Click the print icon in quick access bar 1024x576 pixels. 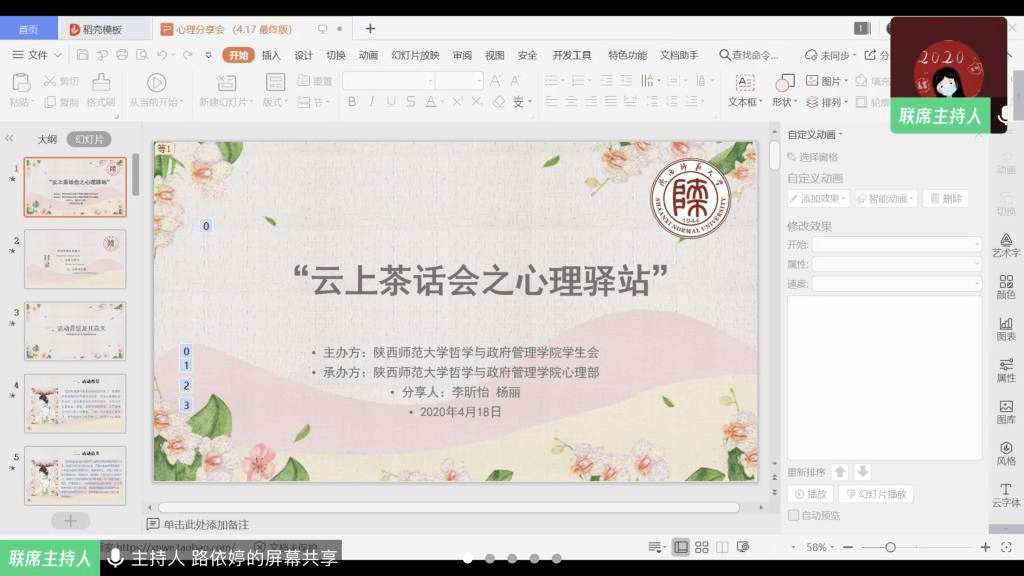[121, 55]
